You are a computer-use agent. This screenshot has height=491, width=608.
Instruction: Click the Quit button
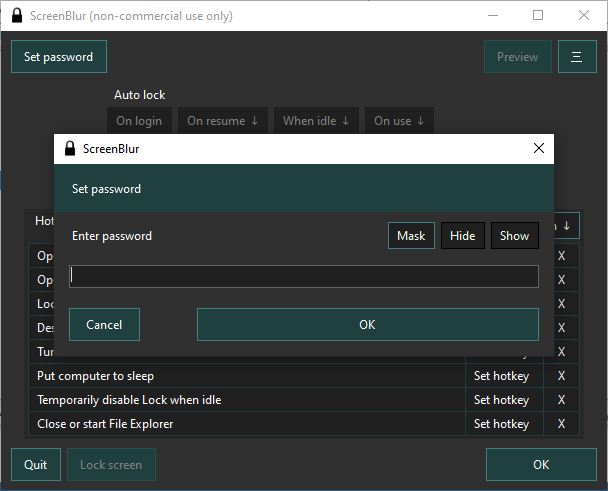pyautogui.click(x=36, y=465)
